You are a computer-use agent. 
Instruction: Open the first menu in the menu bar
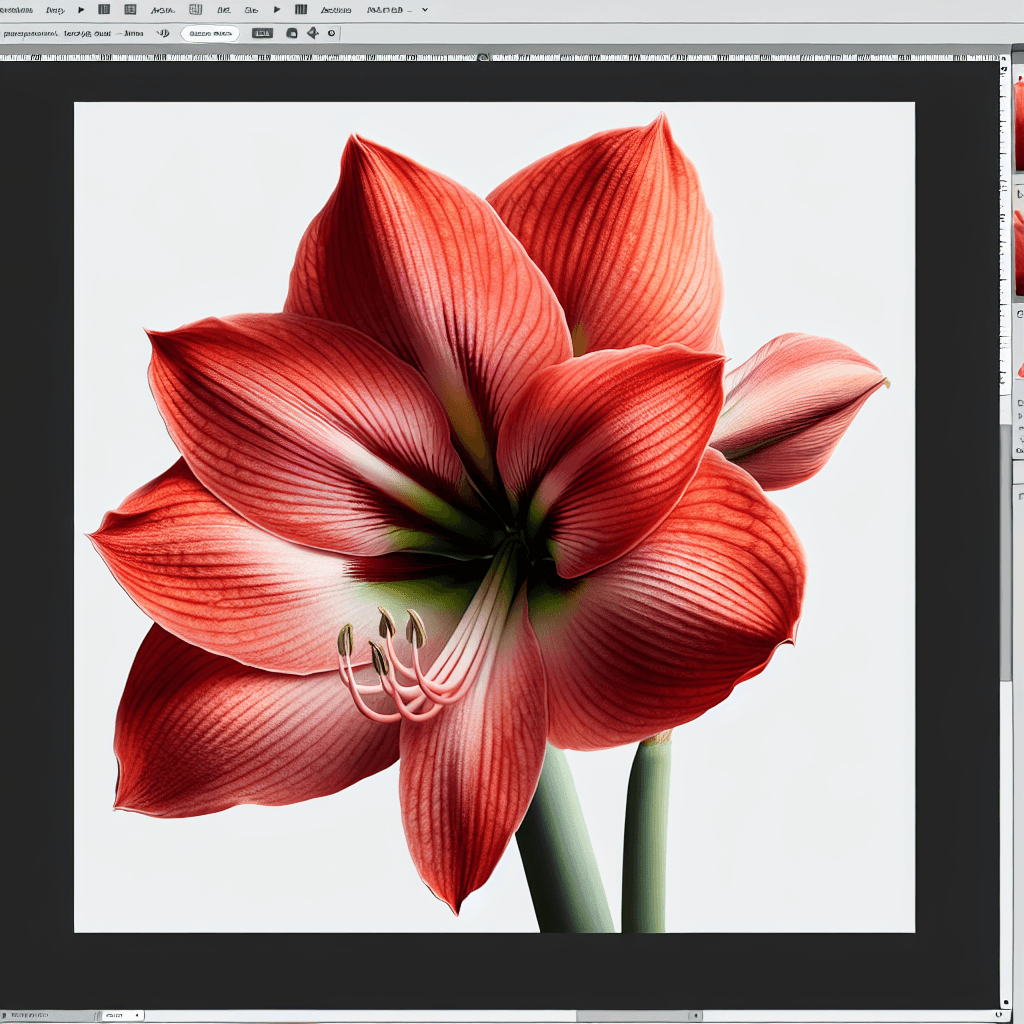[x=16, y=10]
